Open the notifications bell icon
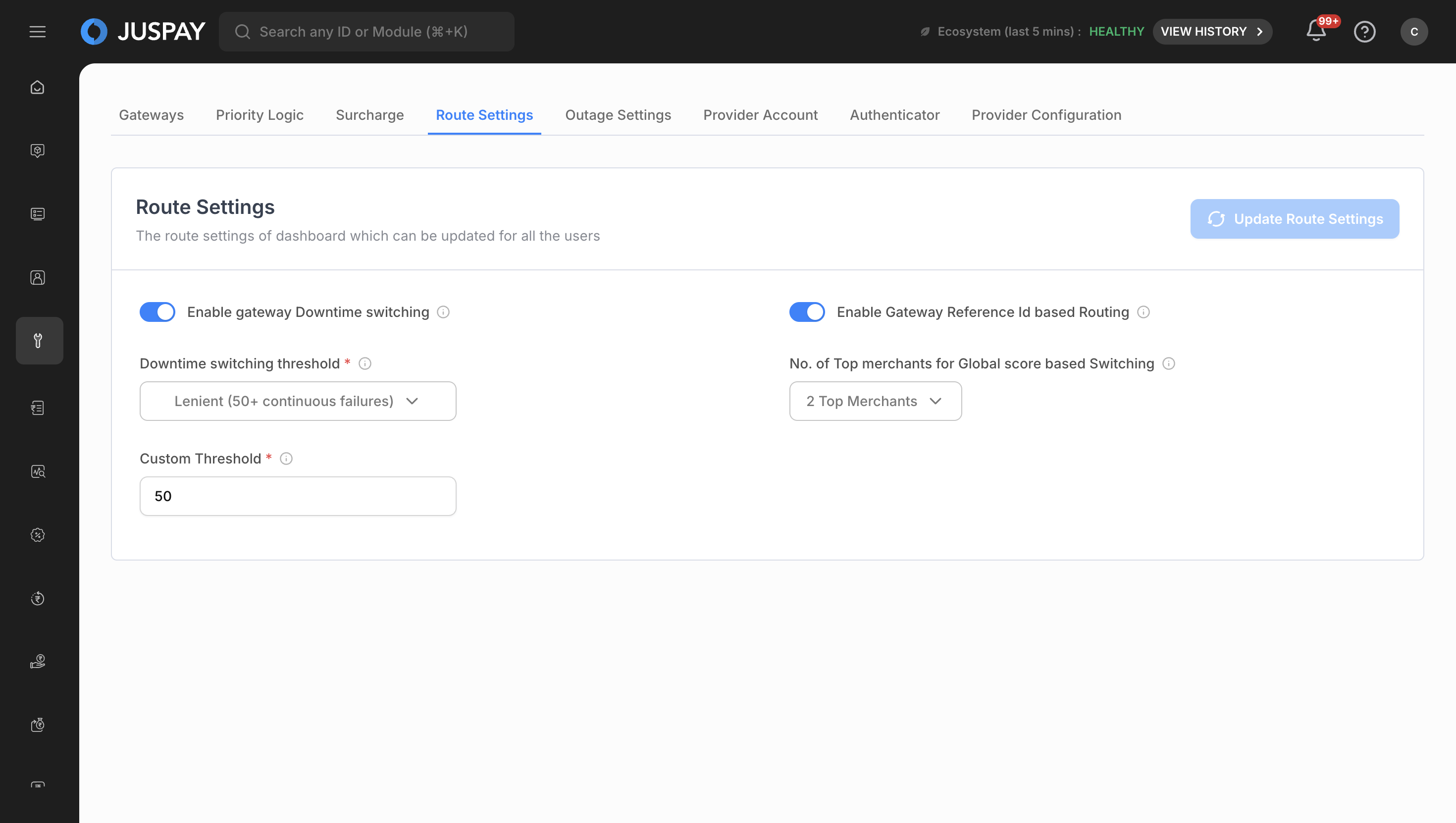Image resolution: width=1456 pixels, height=823 pixels. pos(1316,32)
